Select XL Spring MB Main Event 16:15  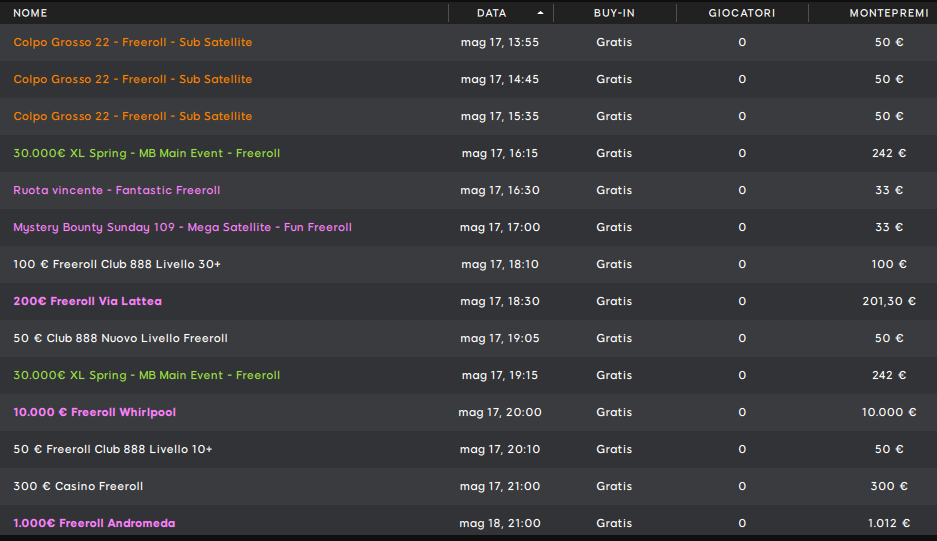(468, 154)
